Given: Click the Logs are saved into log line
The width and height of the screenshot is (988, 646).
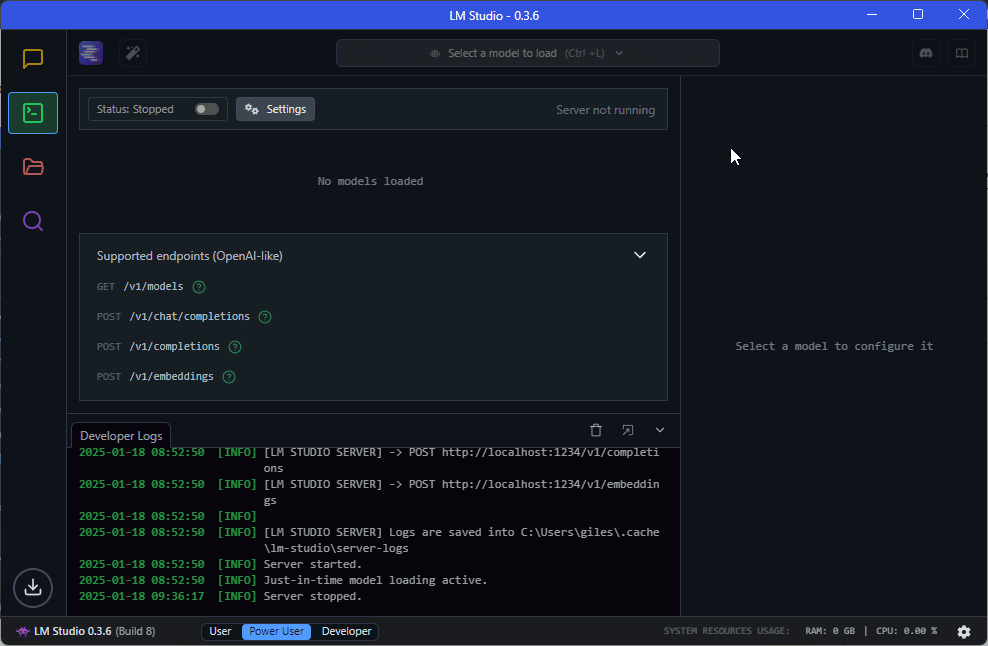Looking at the screenshot, I should pos(461,540).
